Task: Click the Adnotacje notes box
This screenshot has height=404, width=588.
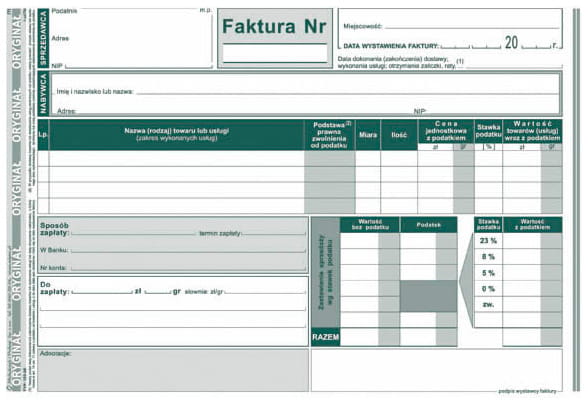Action: click(173, 370)
